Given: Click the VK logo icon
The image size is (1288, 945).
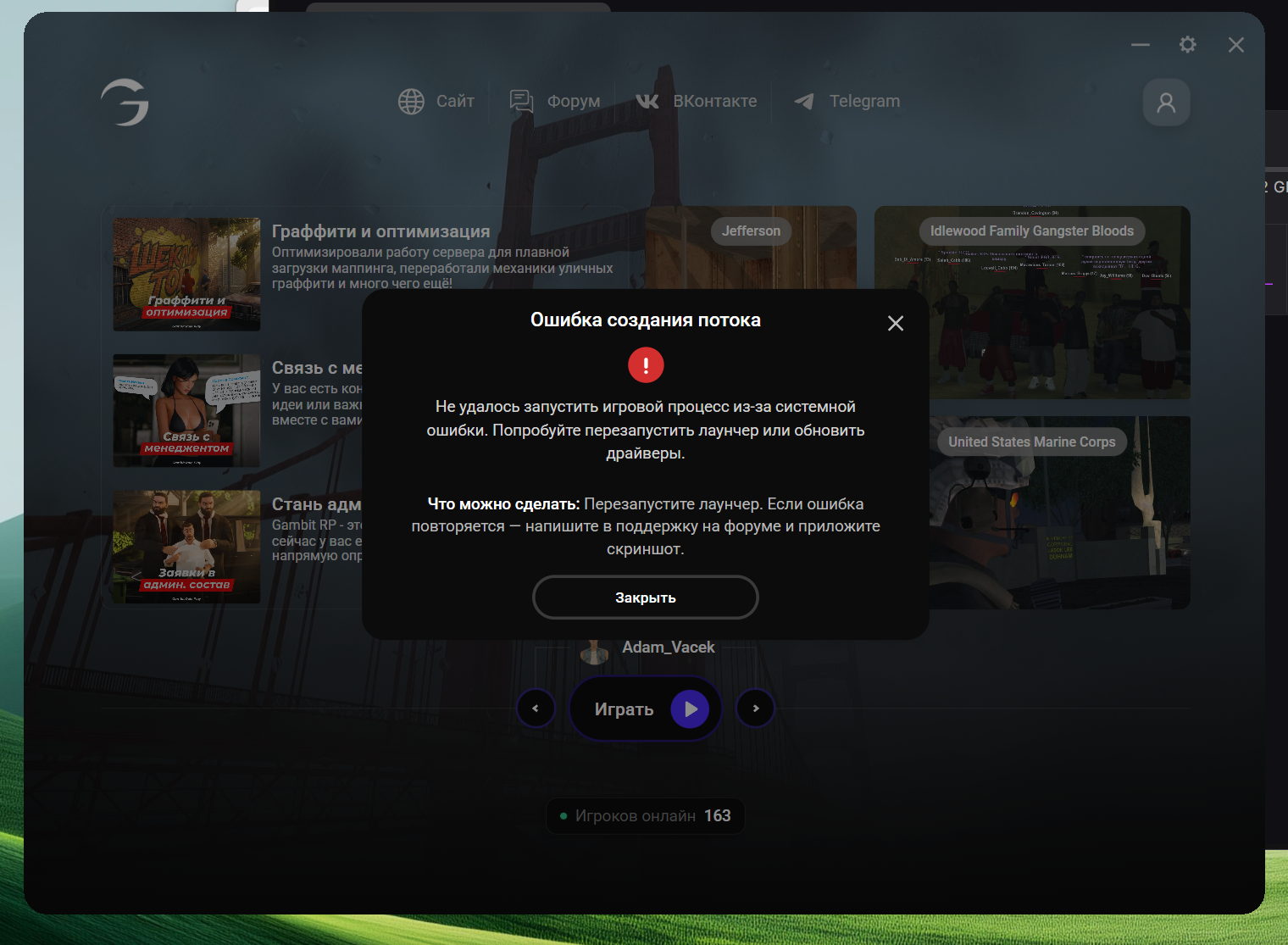Looking at the screenshot, I should [x=647, y=102].
